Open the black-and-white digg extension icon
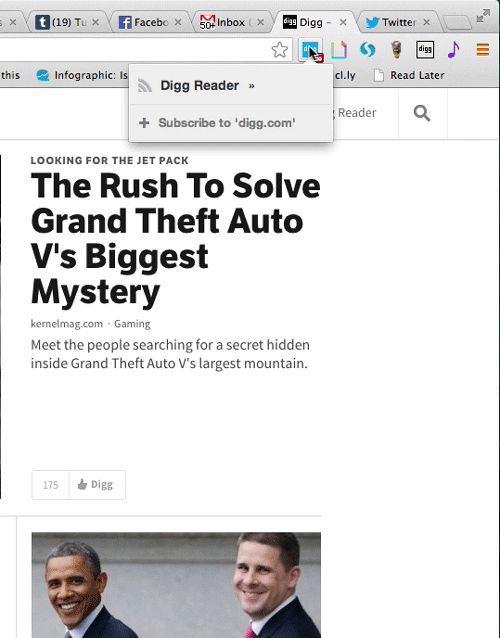Screen dimensions: 500x638 [x=425, y=50]
